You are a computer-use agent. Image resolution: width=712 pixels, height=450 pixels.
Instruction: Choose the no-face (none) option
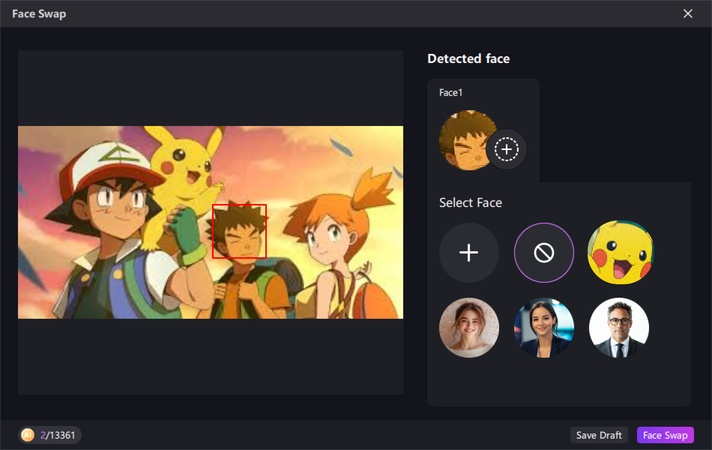[544, 253]
